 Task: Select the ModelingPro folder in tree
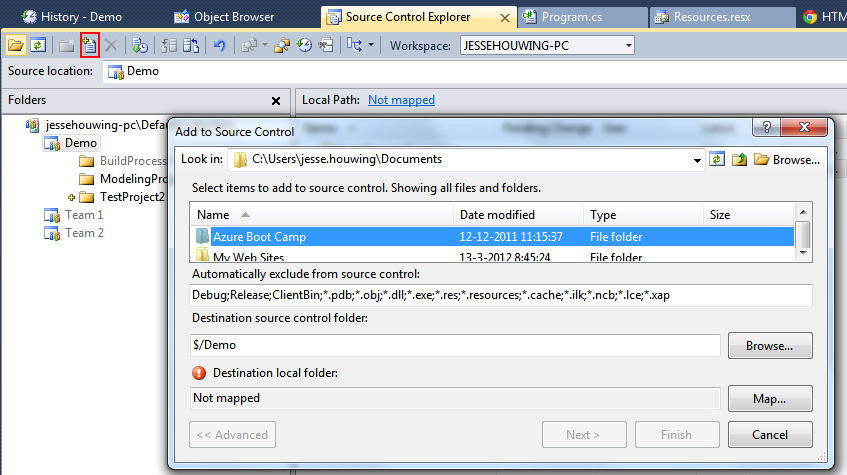133,178
